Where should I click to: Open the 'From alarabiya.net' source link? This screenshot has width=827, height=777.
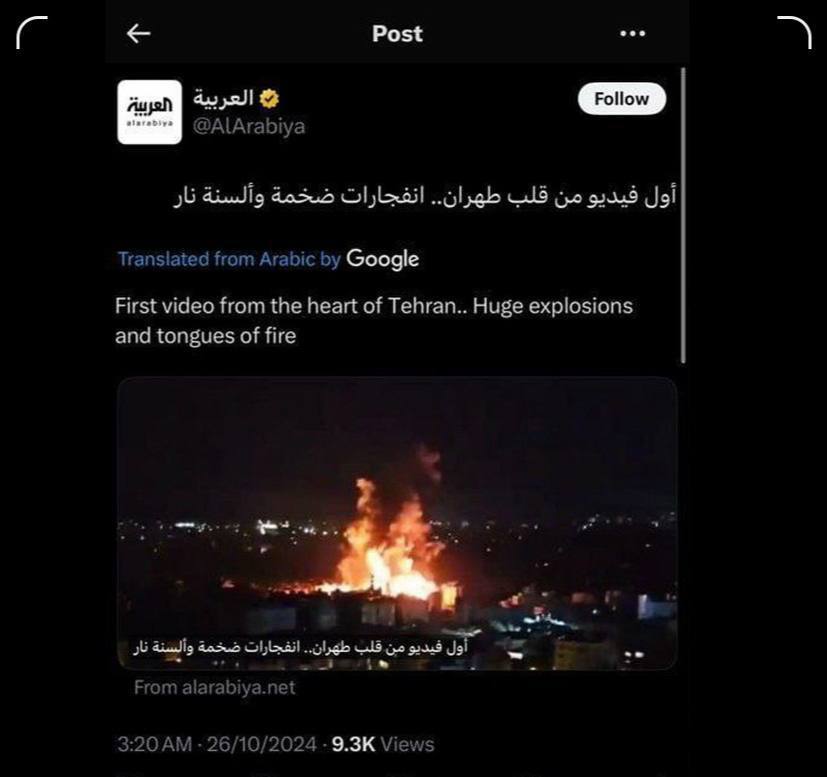click(214, 687)
